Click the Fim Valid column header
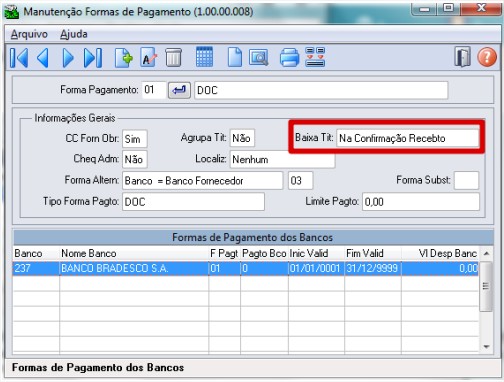The width and height of the screenshot is (504, 382). point(373,253)
